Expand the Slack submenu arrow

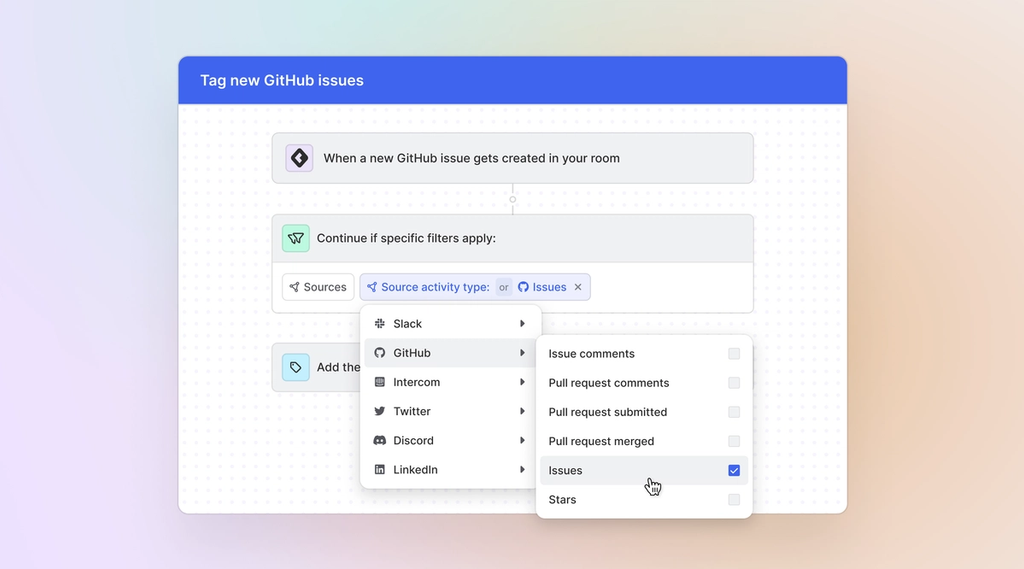tap(522, 323)
